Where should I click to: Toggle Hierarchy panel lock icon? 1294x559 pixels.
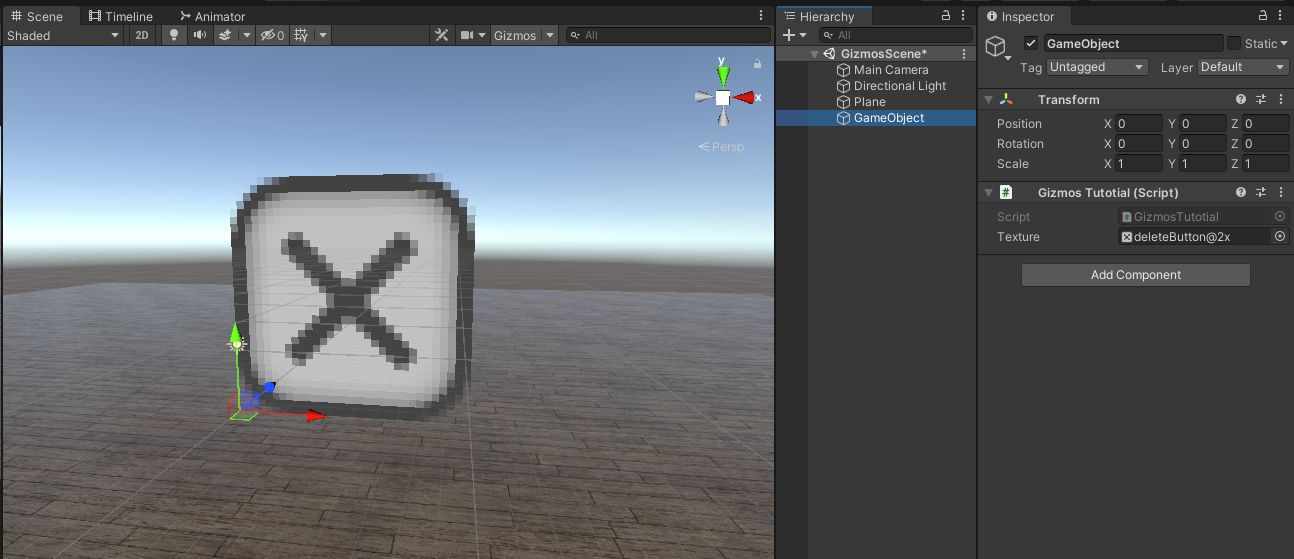click(x=946, y=16)
